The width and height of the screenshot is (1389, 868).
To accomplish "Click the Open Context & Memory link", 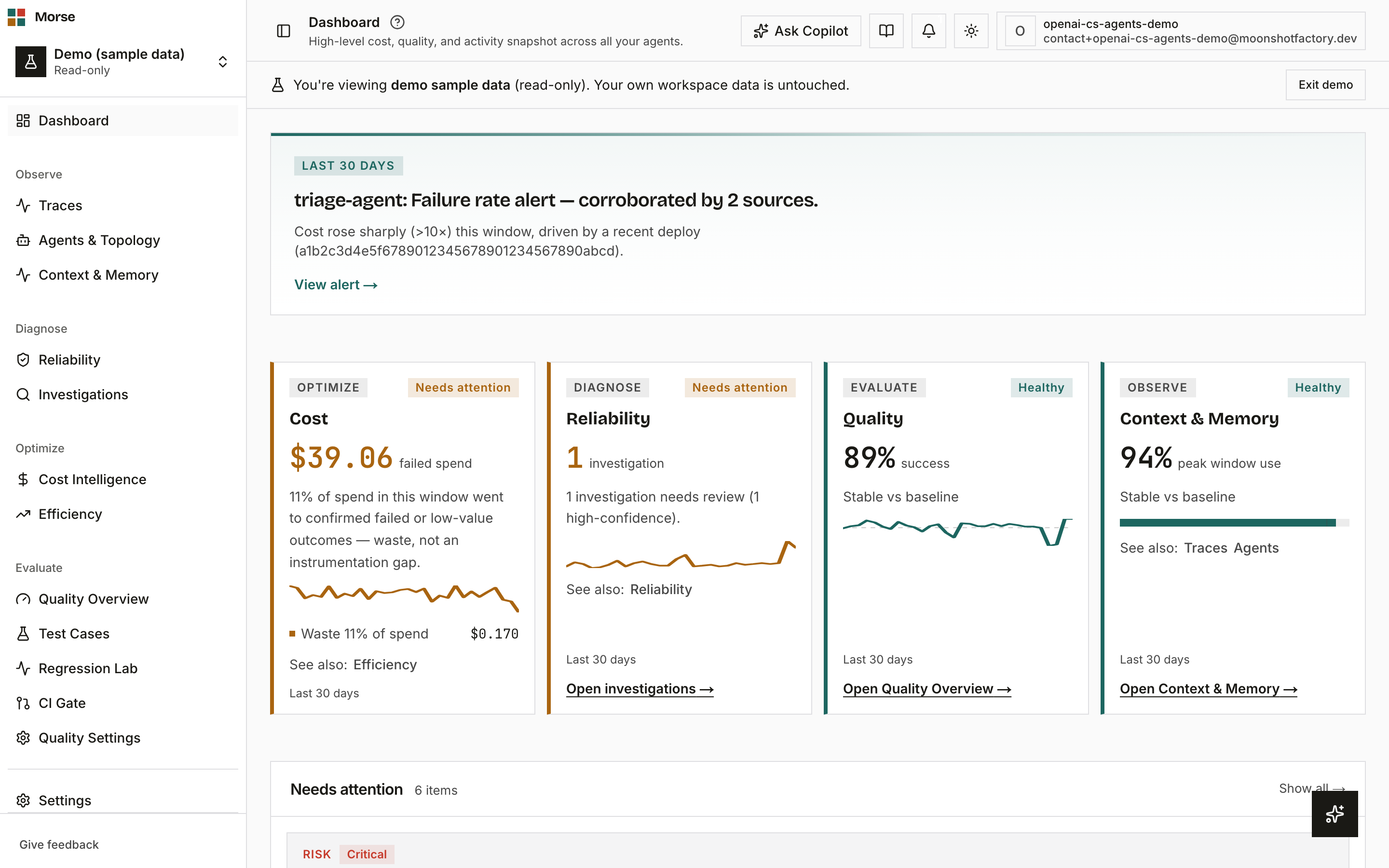I will [1209, 689].
